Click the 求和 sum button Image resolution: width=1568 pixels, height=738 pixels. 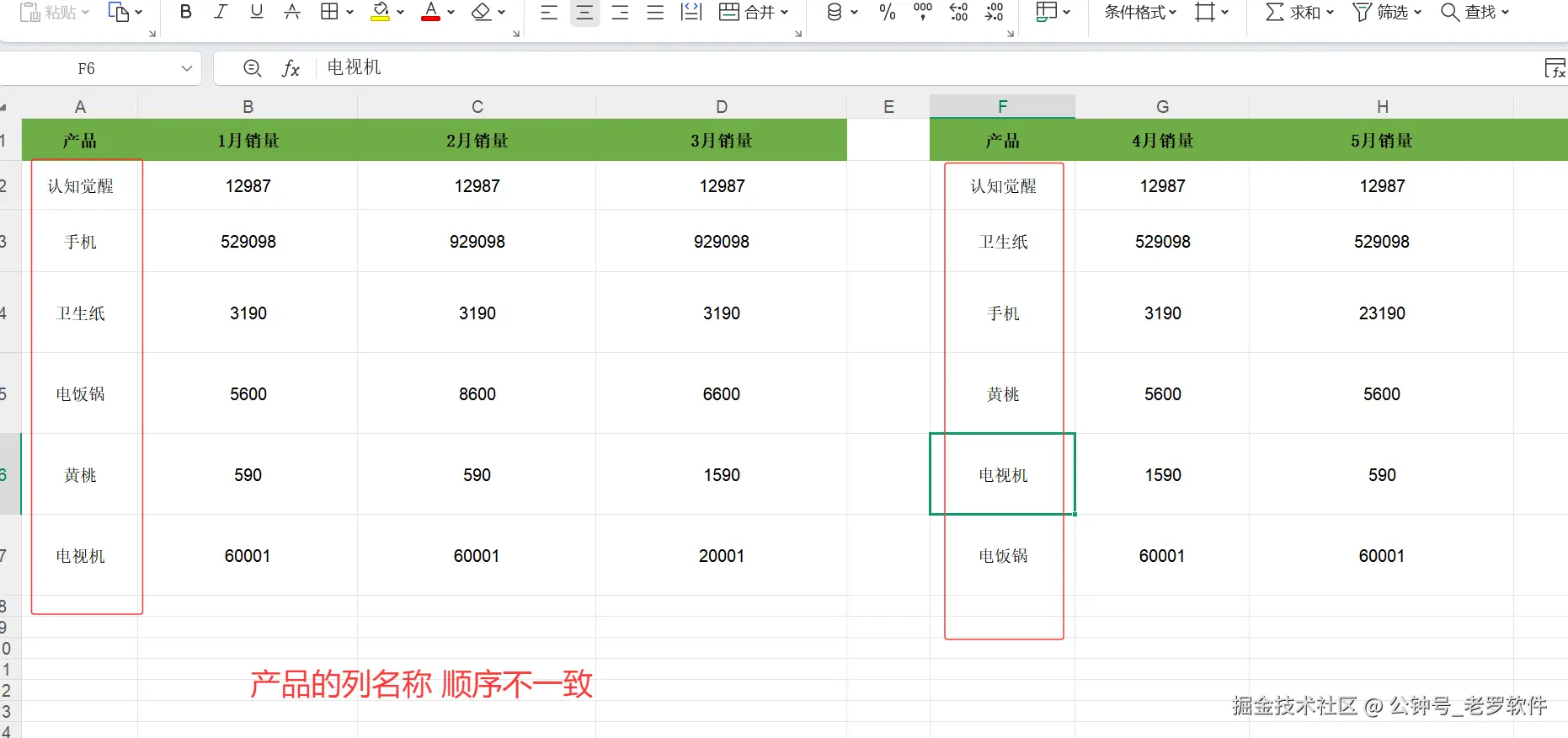[1293, 12]
